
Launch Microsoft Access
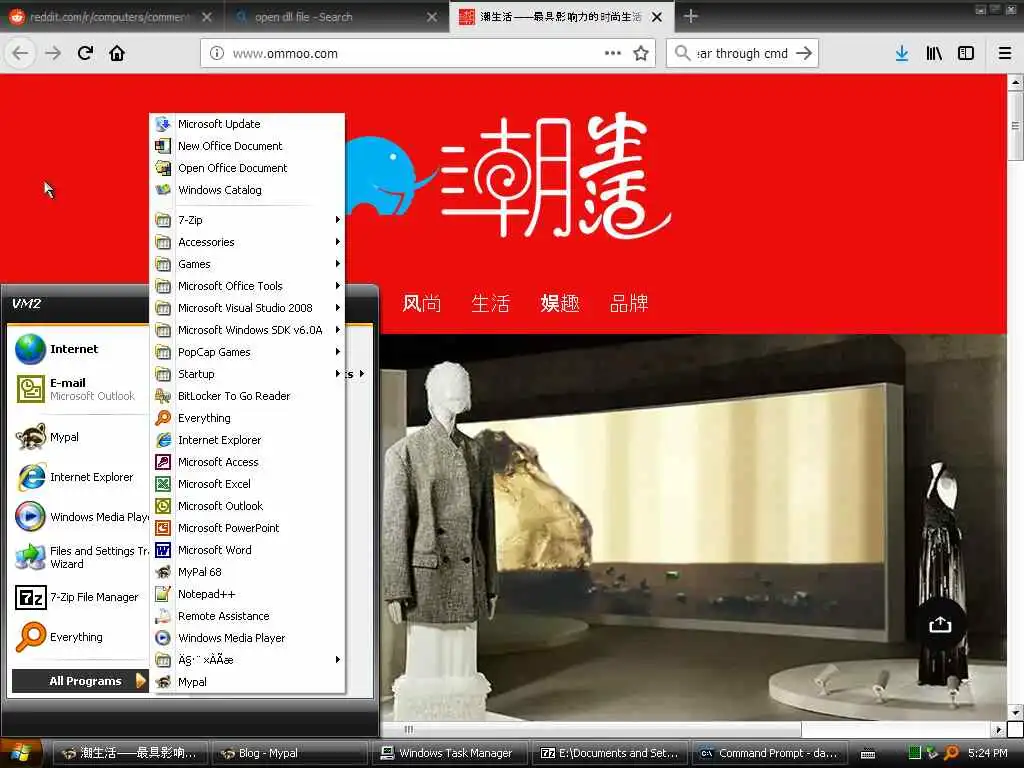pos(247,462)
